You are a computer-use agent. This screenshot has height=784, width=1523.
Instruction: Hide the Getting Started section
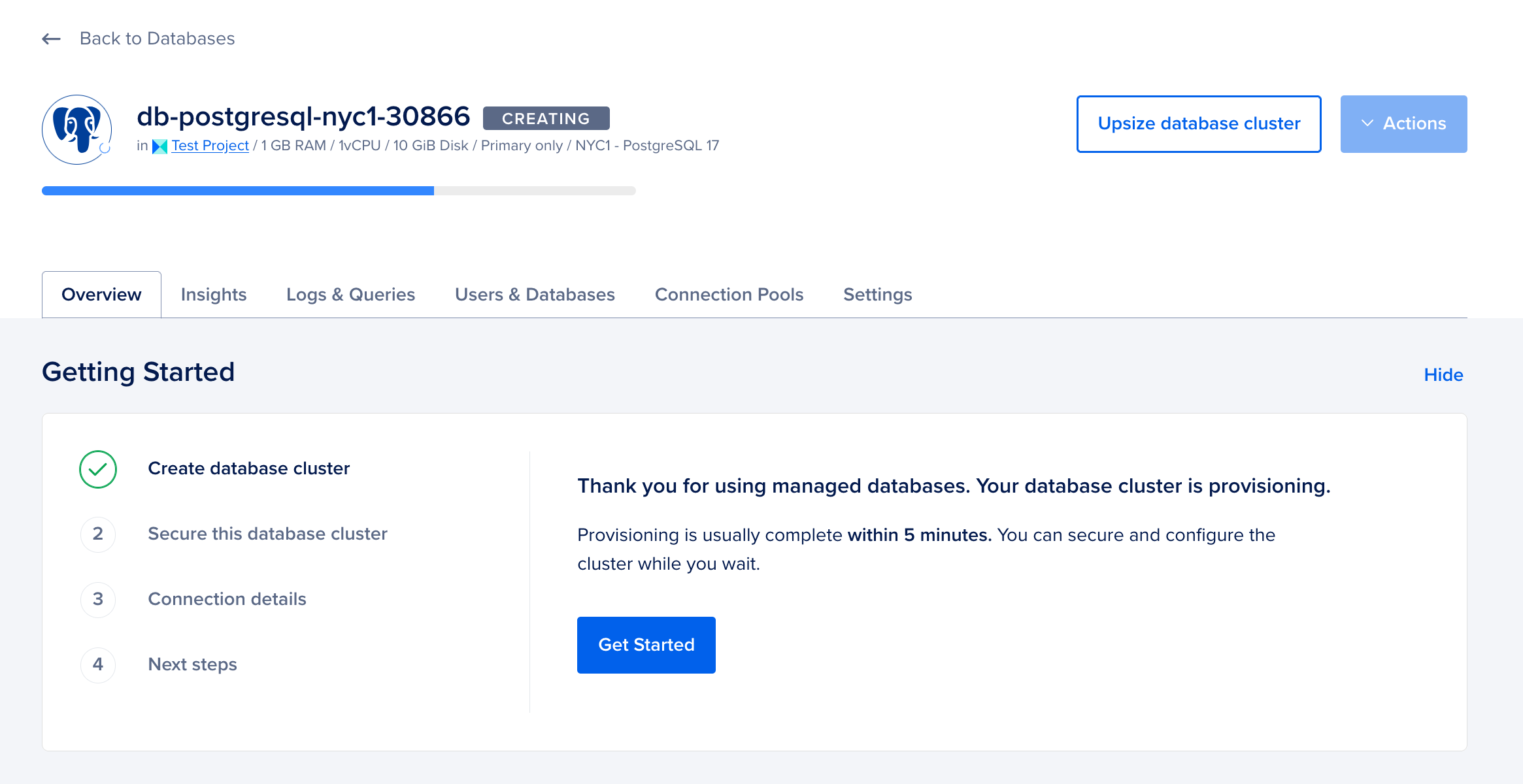tap(1443, 375)
